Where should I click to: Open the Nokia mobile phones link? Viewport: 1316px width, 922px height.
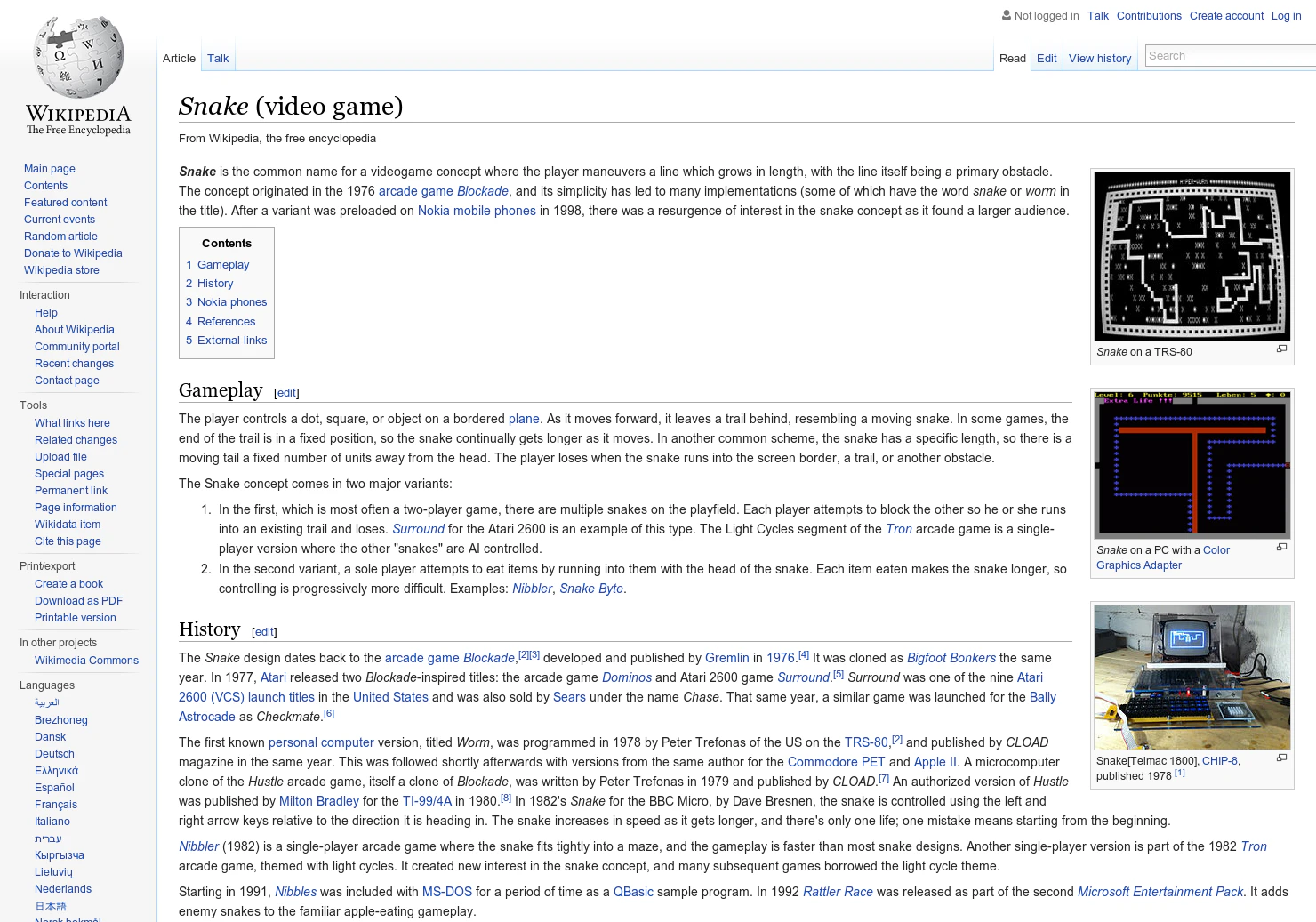pos(477,211)
